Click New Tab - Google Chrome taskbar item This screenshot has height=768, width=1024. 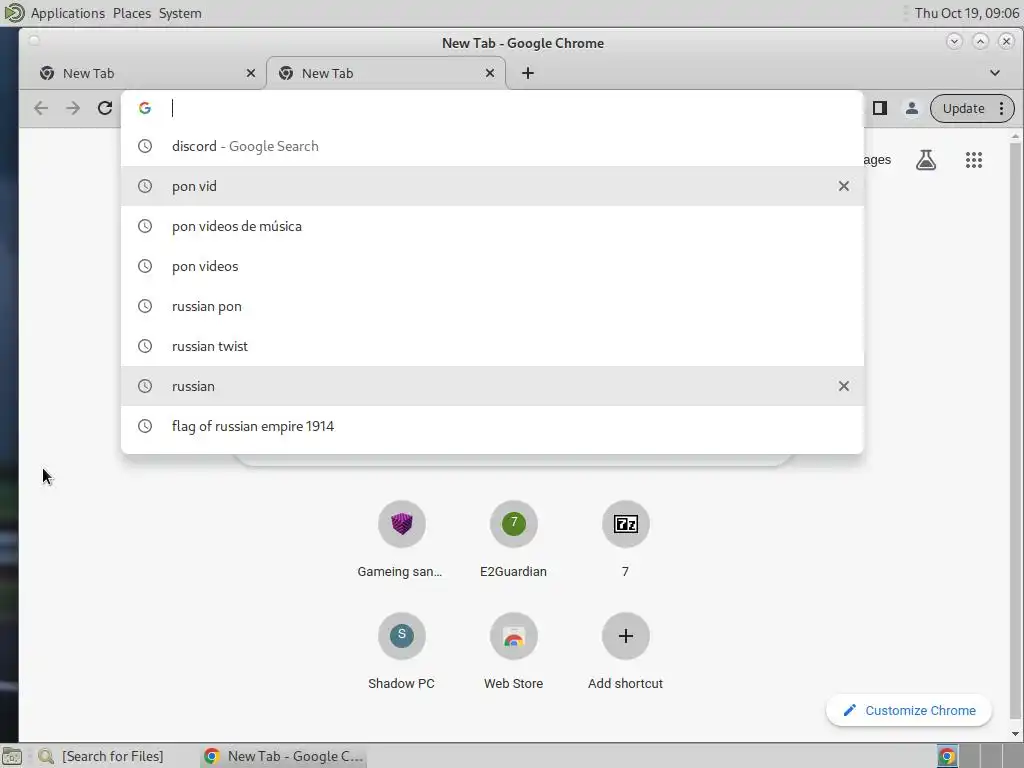tap(283, 756)
